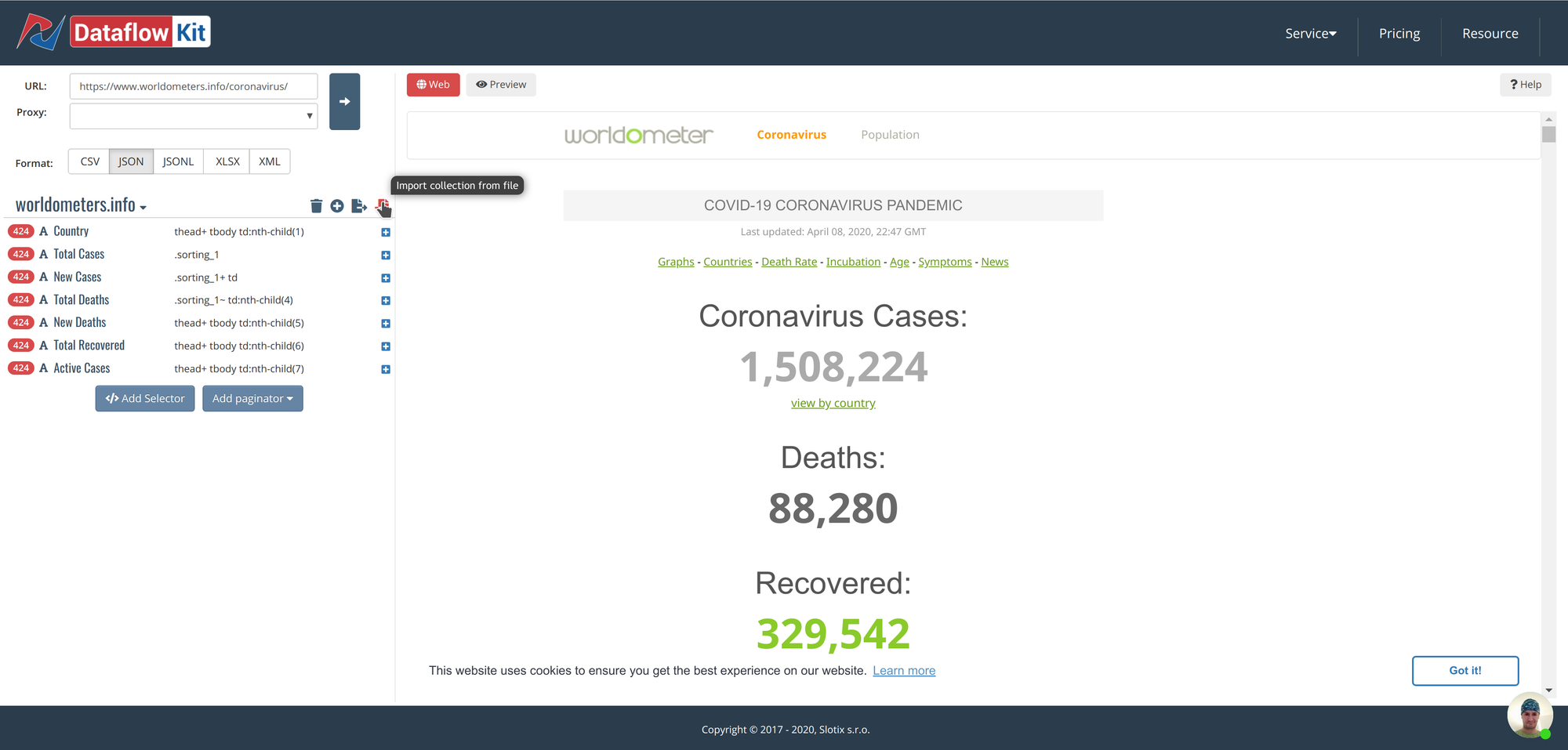Viewport: 1568px width, 750px height.
Task: Accept cookies with Got it! button
Action: [x=1465, y=671]
